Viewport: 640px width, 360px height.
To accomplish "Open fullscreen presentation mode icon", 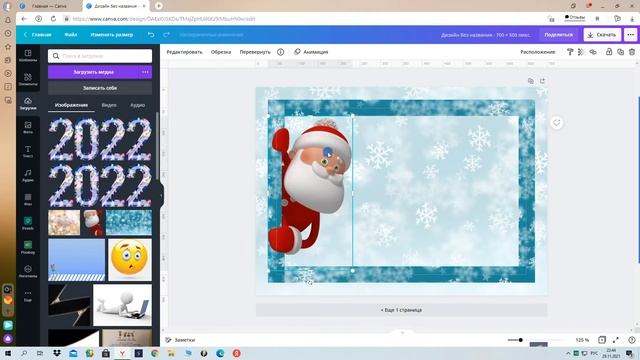I will coord(616,340).
